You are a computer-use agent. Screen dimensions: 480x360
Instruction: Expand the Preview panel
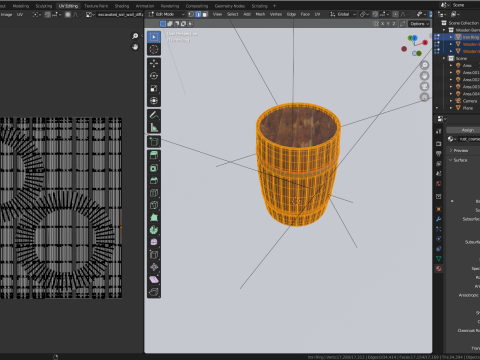coord(451,151)
